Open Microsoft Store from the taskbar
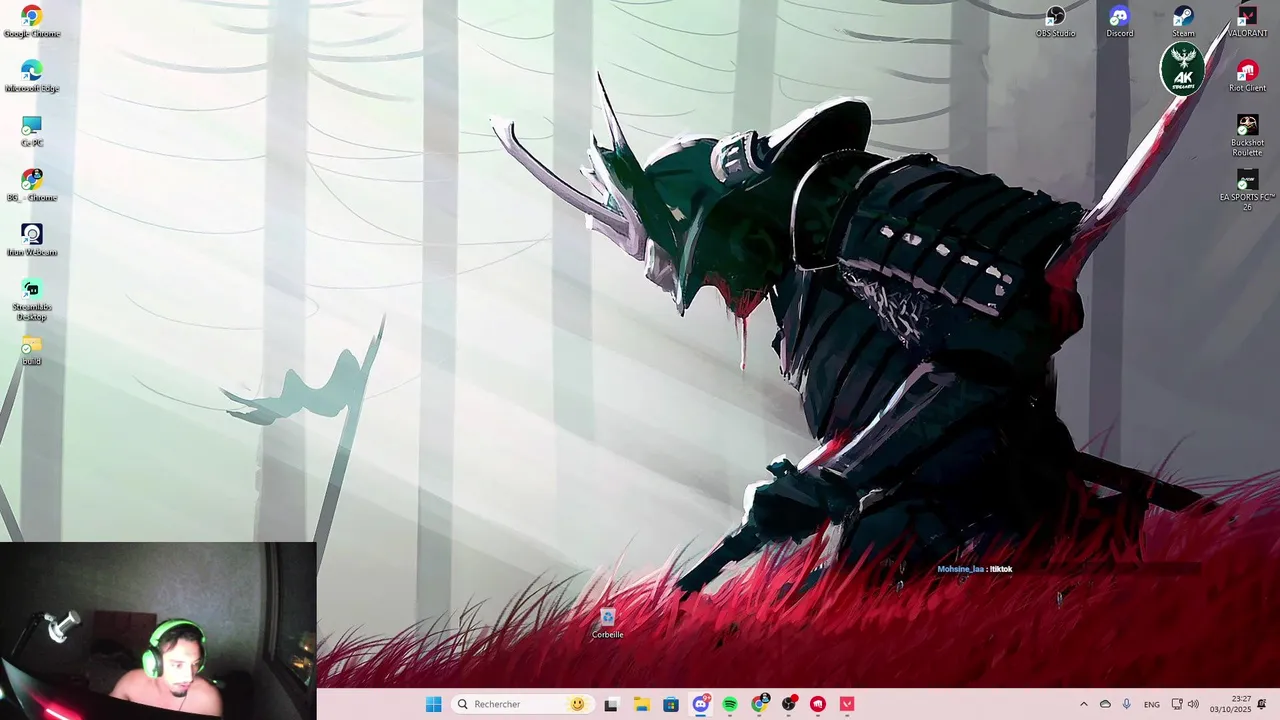 [x=671, y=704]
